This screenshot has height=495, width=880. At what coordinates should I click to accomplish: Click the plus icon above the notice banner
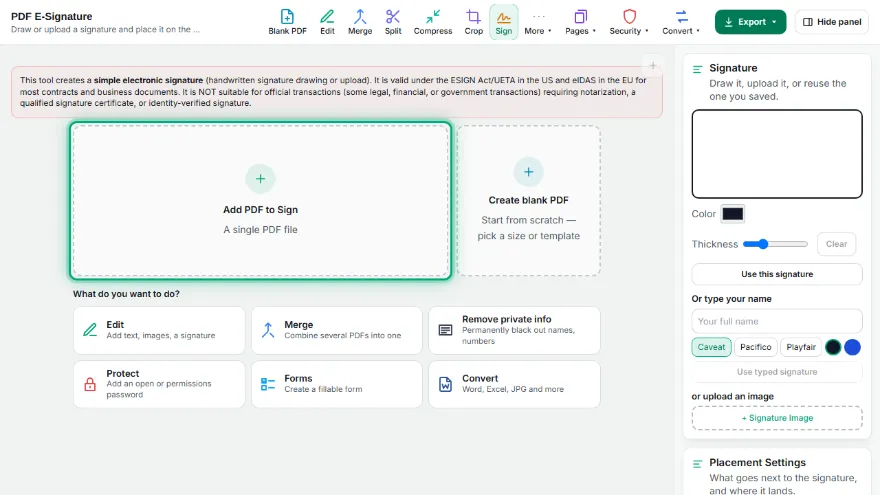(653, 66)
